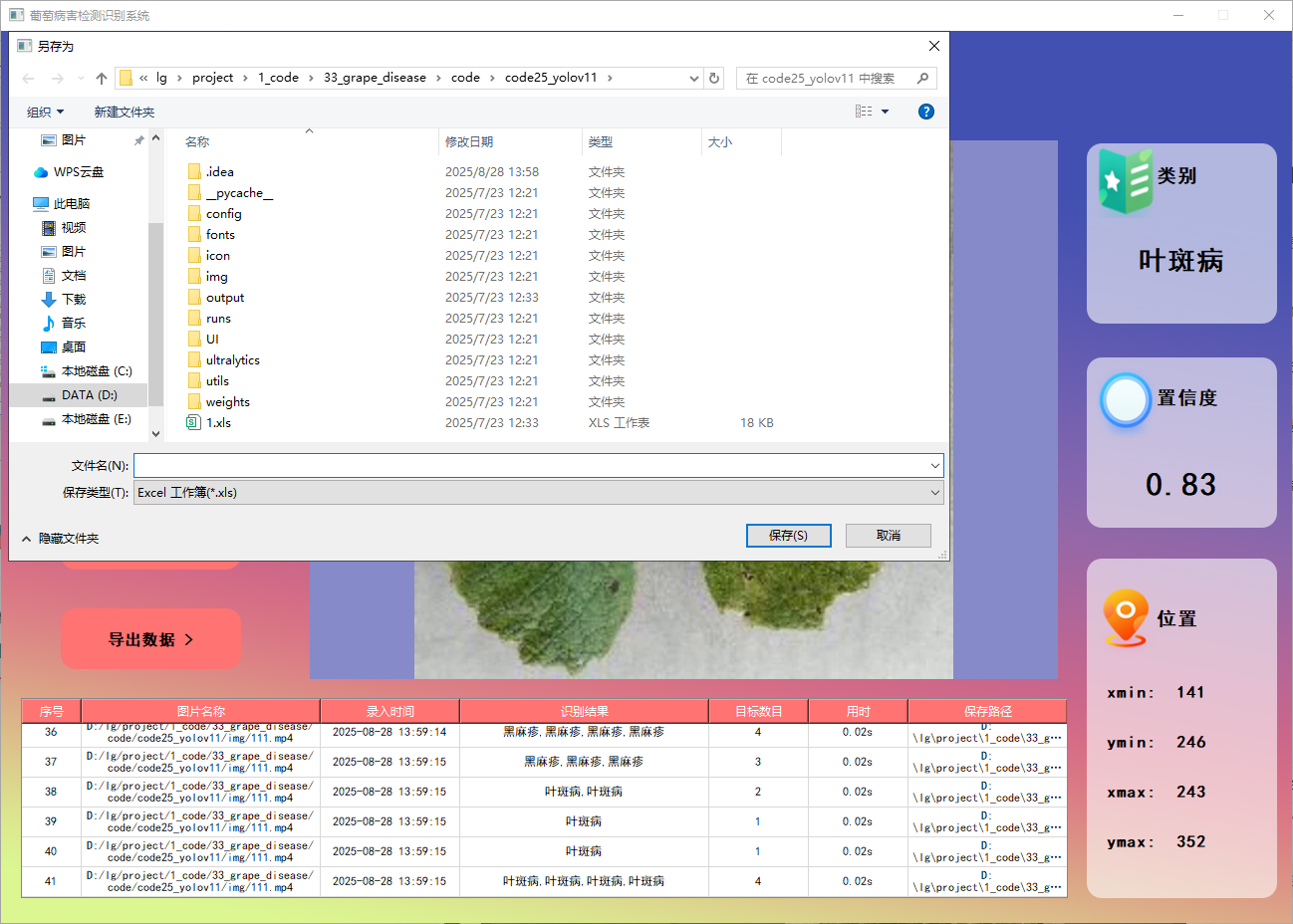
Task: Click the search magnifier icon
Action: pyautogui.click(x=923, y=78)
